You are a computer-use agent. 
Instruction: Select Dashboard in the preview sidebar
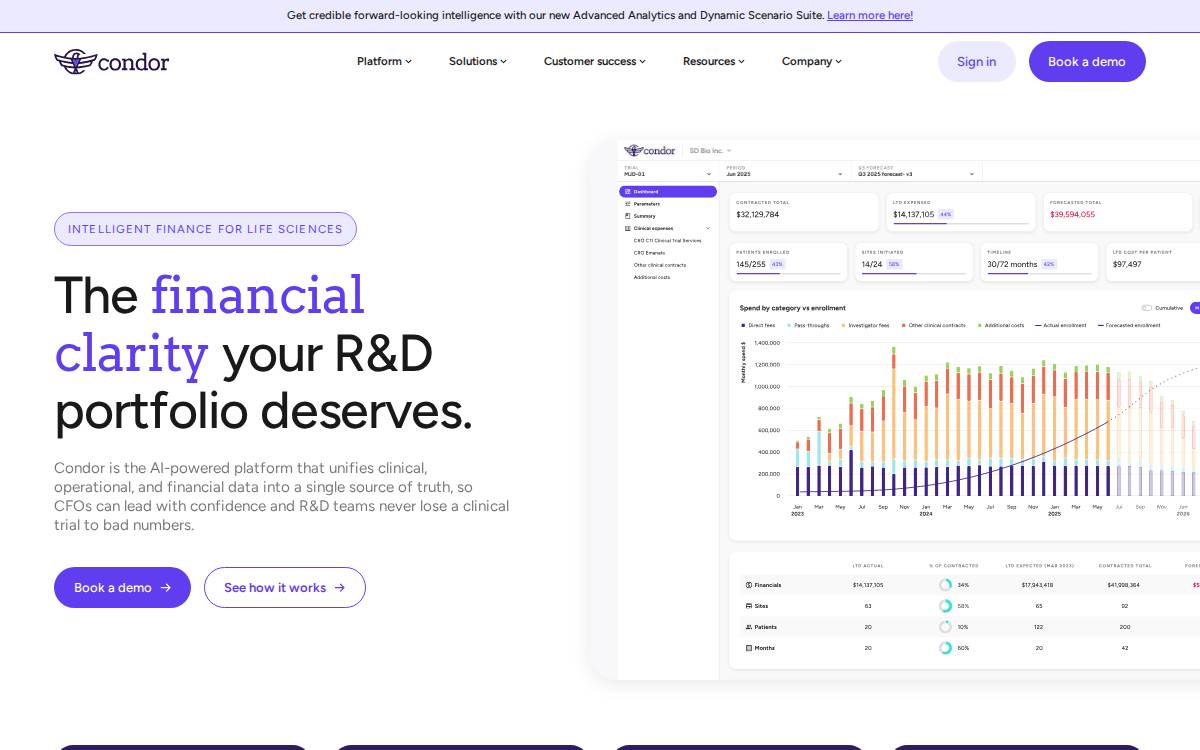click(x=668, y=191)
